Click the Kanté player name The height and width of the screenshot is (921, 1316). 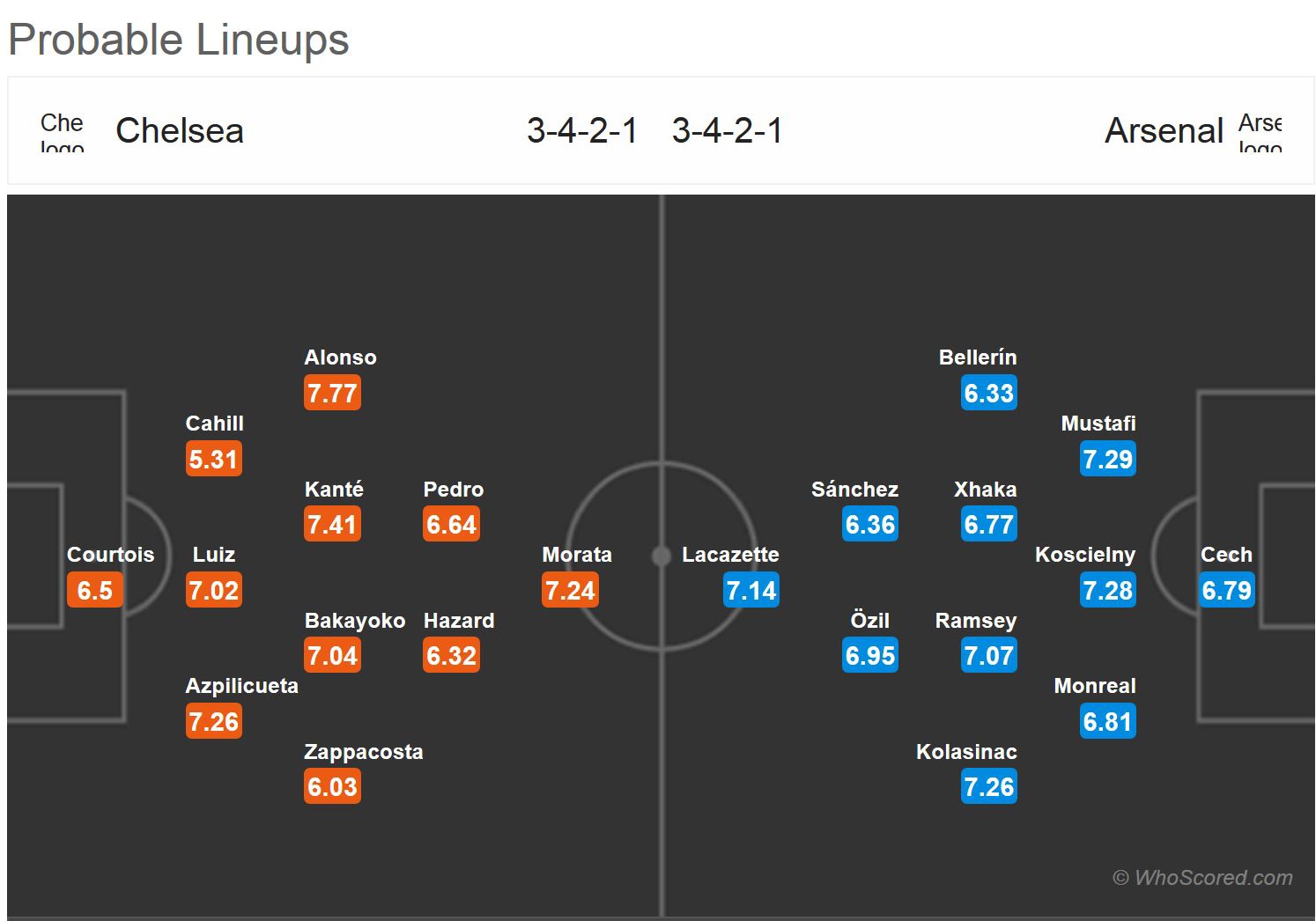[x=334, y=490]
